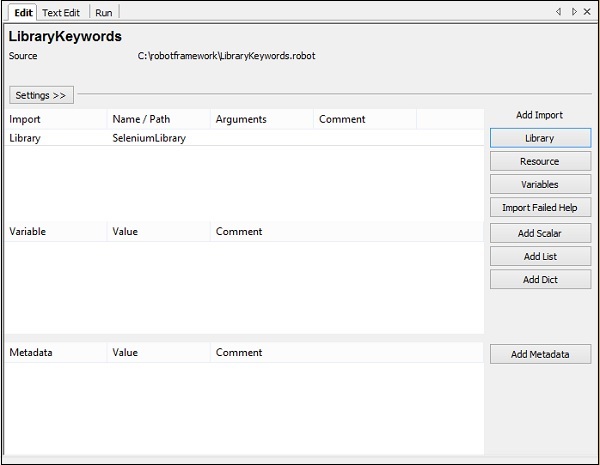Screen dimensions: 600x465
Task: Click Add List button
Action: [540, 256]
